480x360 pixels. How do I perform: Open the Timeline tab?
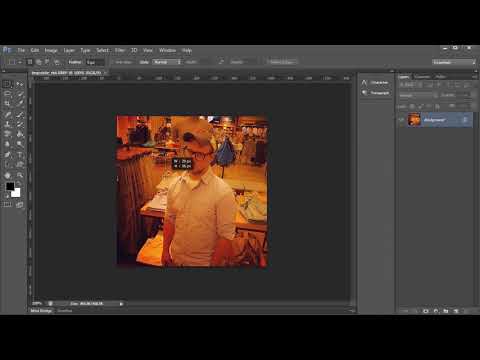point(65,311)
